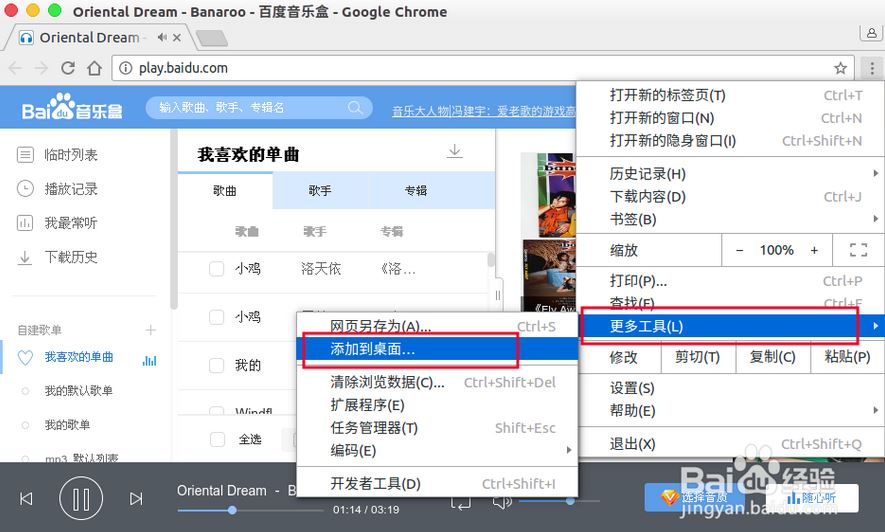885x532 pixels.
Task: Click the search magnifier icon
Action: tap(355, 107)
